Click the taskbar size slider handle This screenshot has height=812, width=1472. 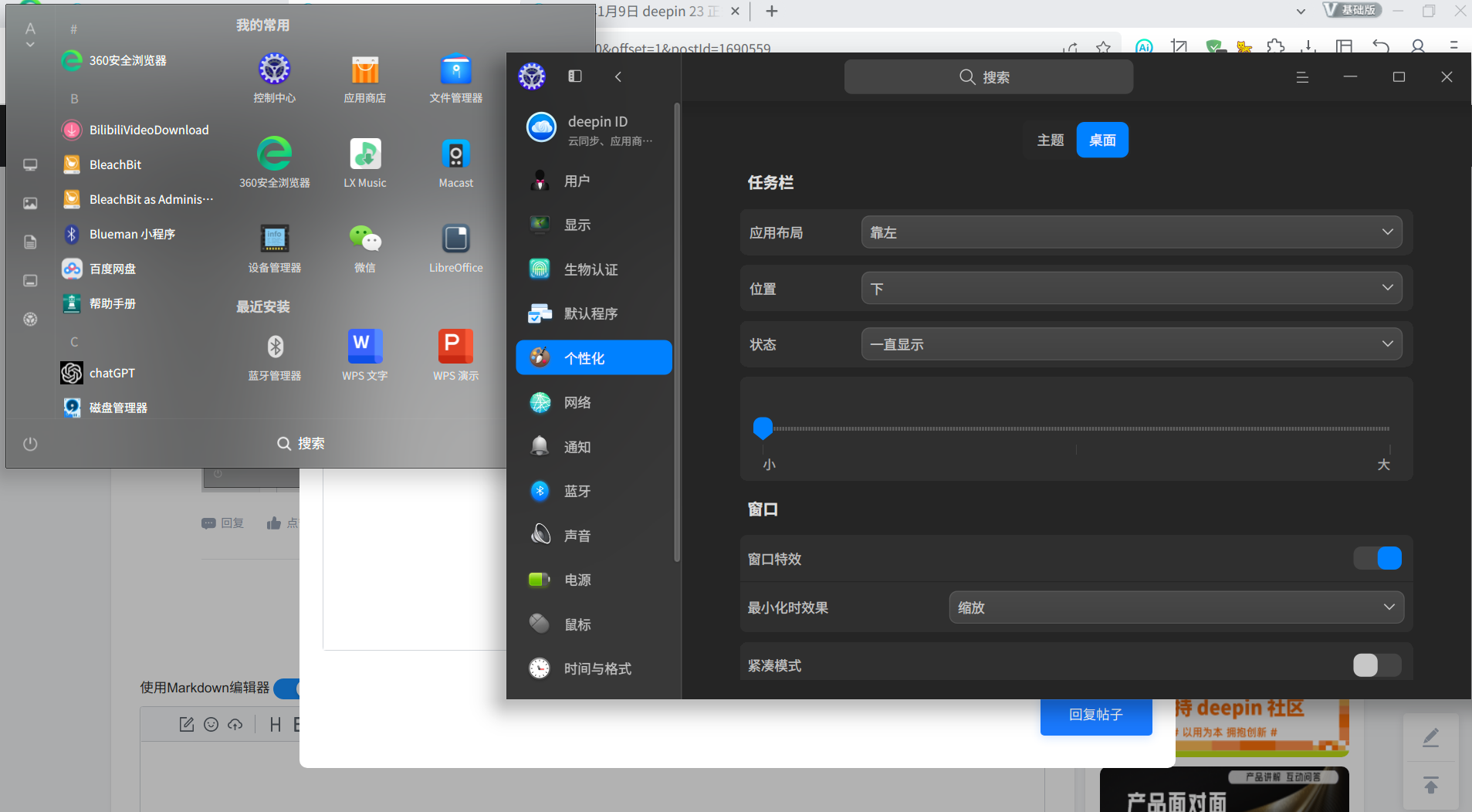(x=763, y=428)
